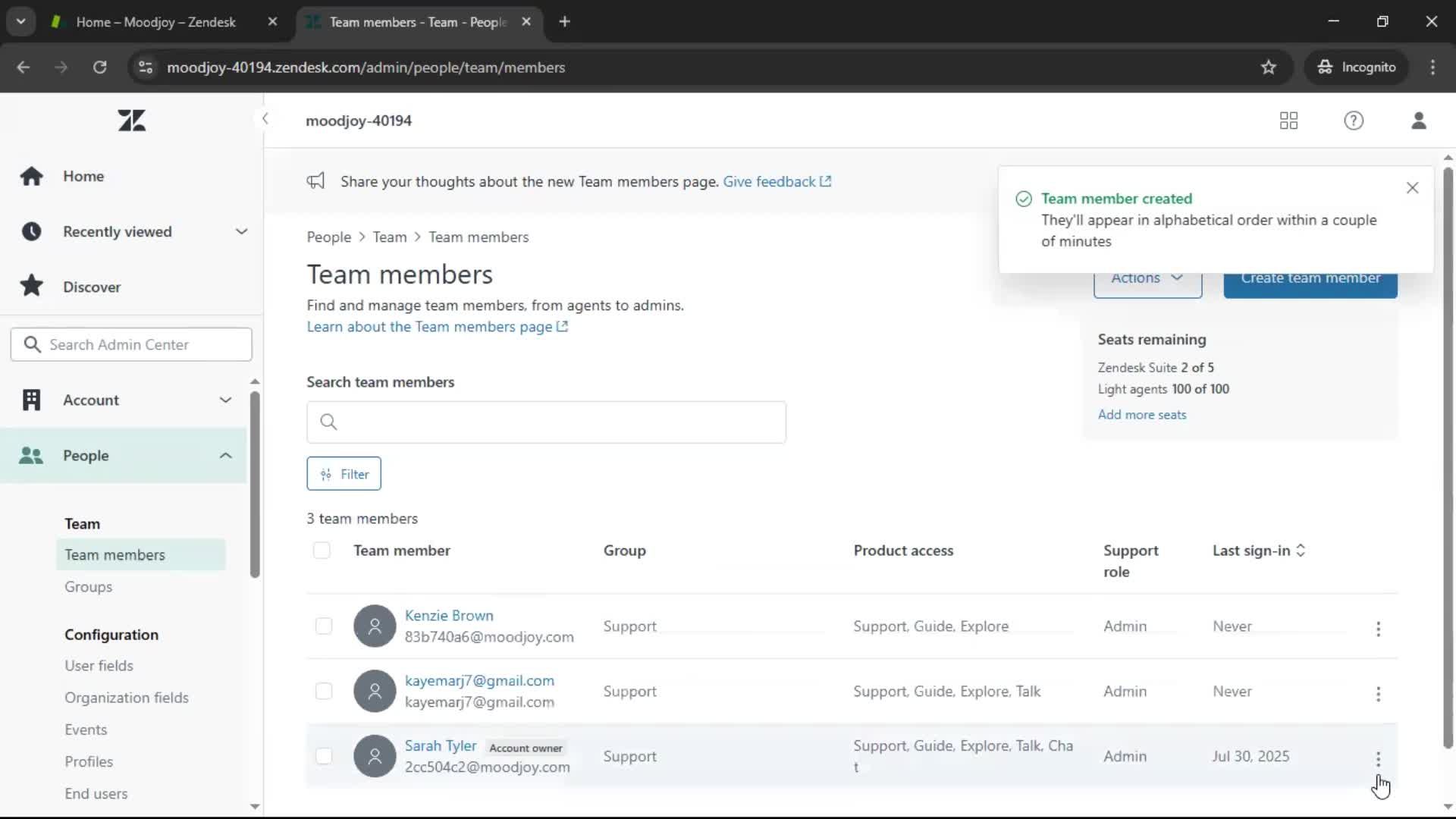Open Team members sidebar item
This screenshot has height=819, width=1456.
tap(140, 555)
